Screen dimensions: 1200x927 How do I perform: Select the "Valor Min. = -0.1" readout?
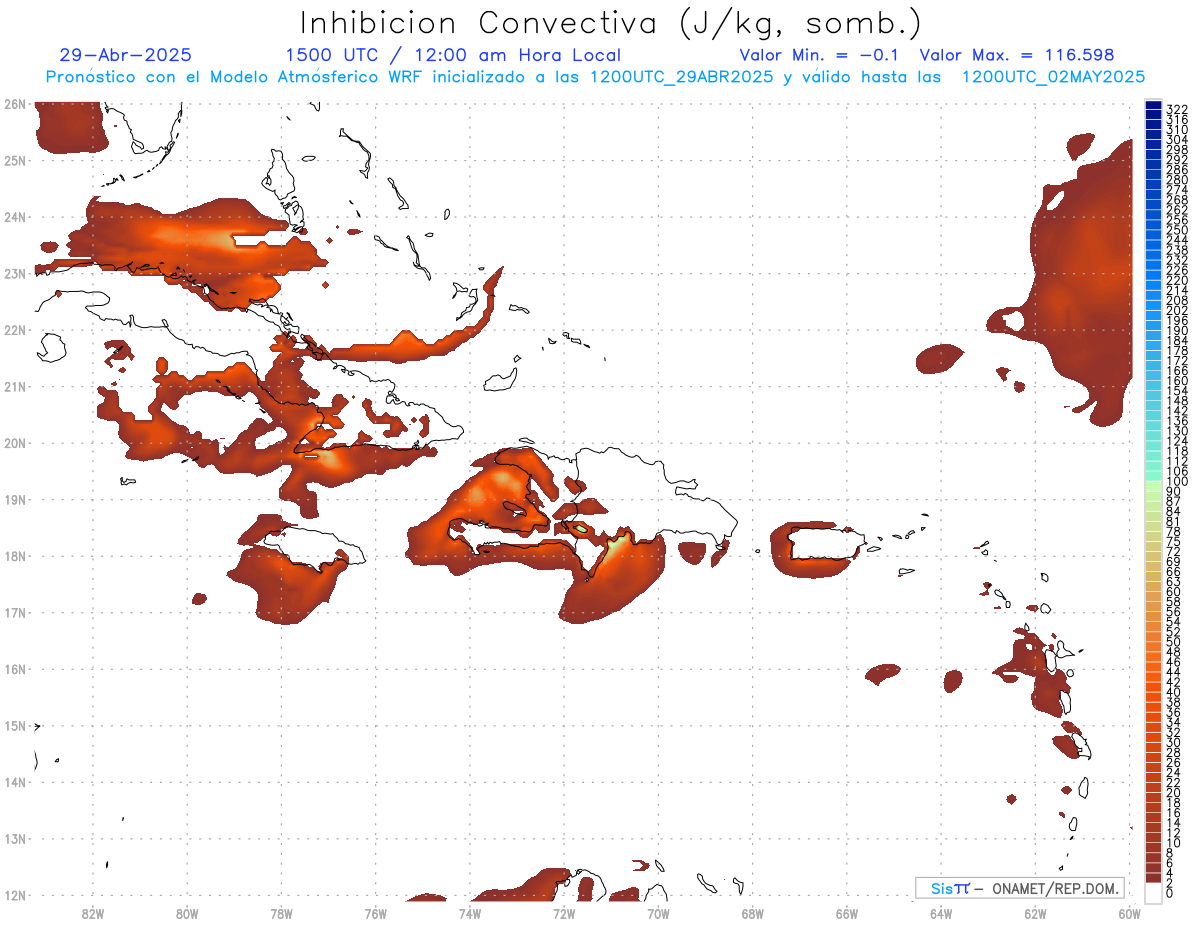coord(819,55)
